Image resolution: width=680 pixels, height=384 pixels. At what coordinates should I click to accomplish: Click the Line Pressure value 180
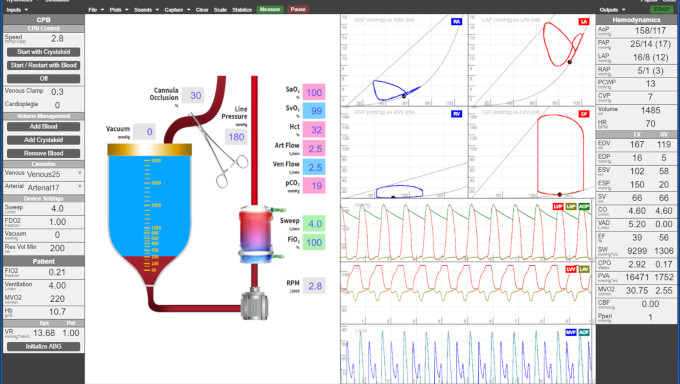[x=236, y=137]
